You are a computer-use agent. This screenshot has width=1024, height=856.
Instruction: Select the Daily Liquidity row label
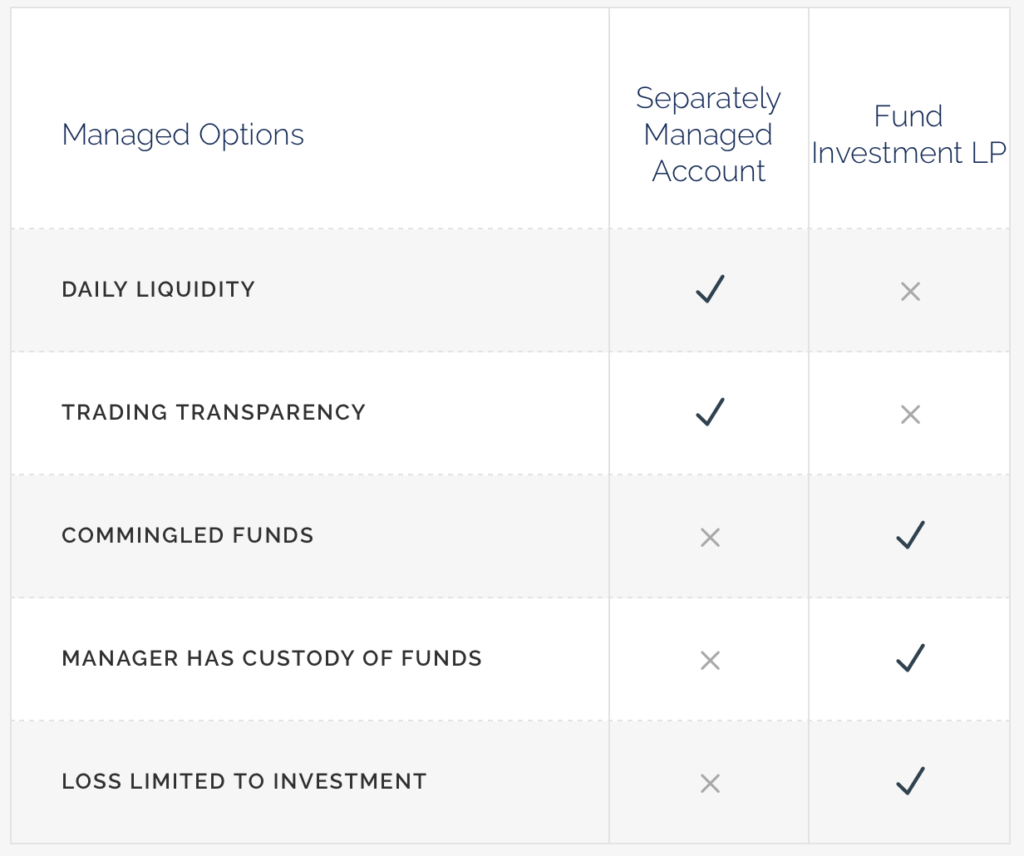click(x=158, y=289)
